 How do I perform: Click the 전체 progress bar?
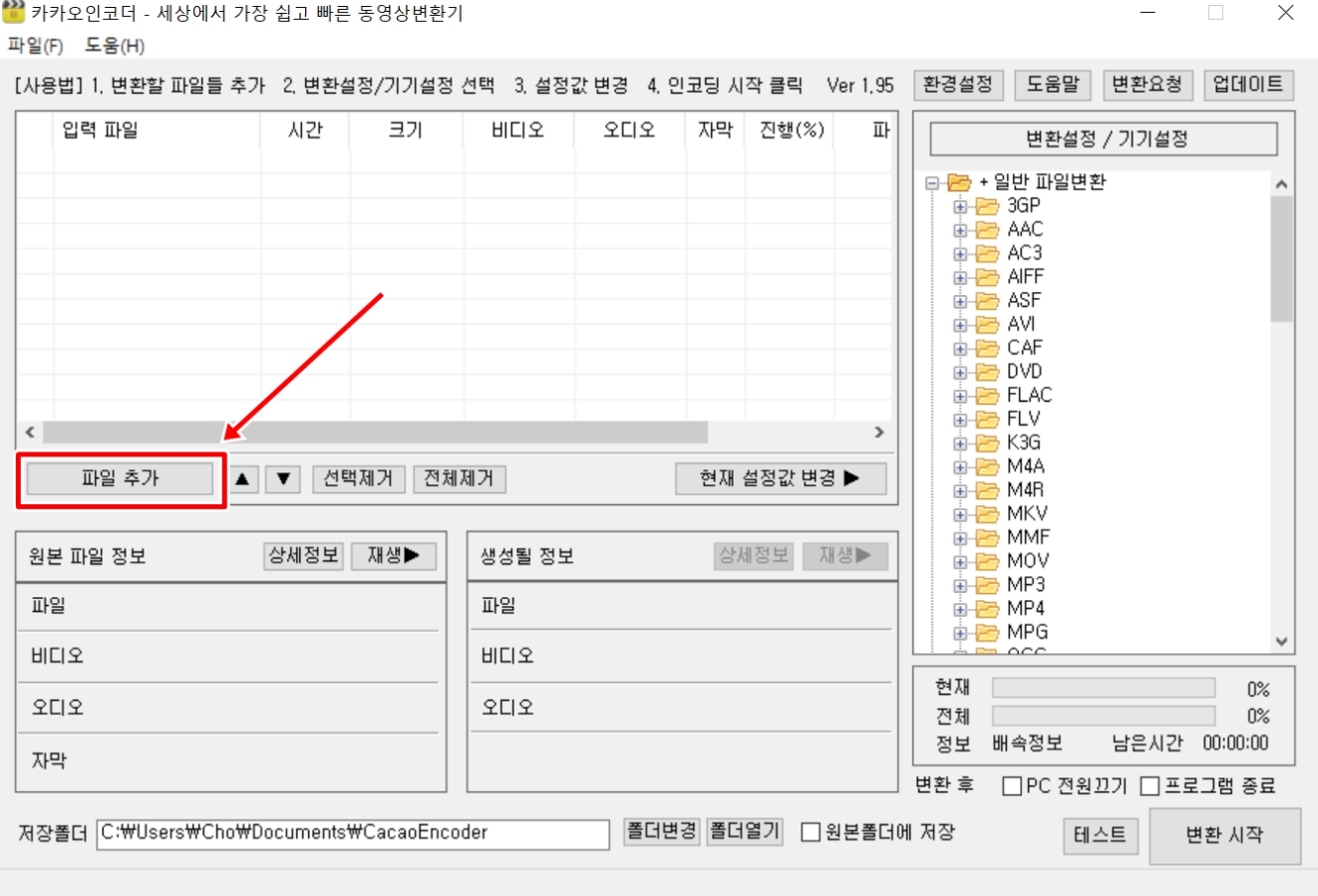click(x=1104, y=716)
